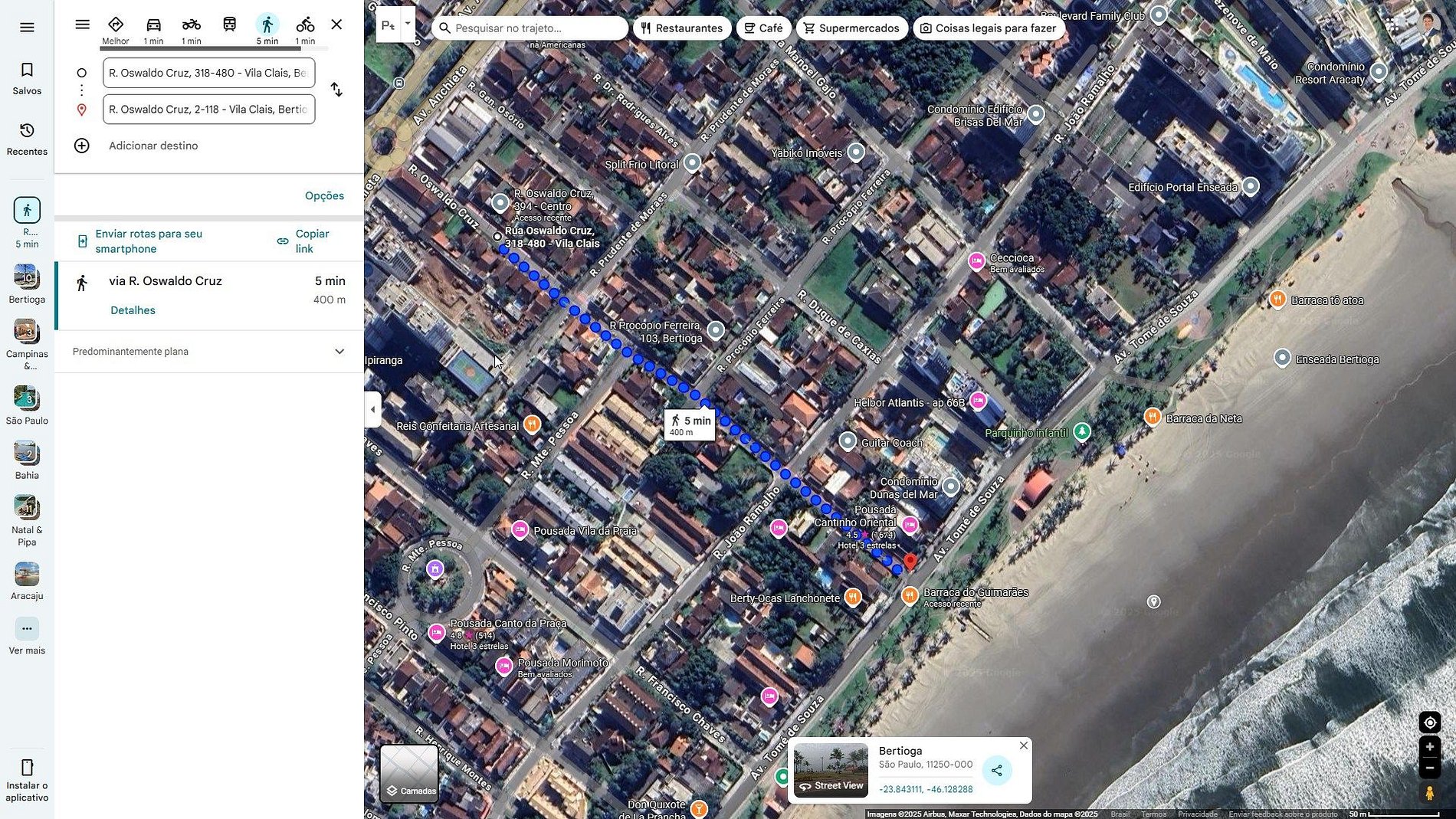Filter by Restaurantes along the route
The width and height of the screenshot is (1456, 819).
click(x=681, y=28)
